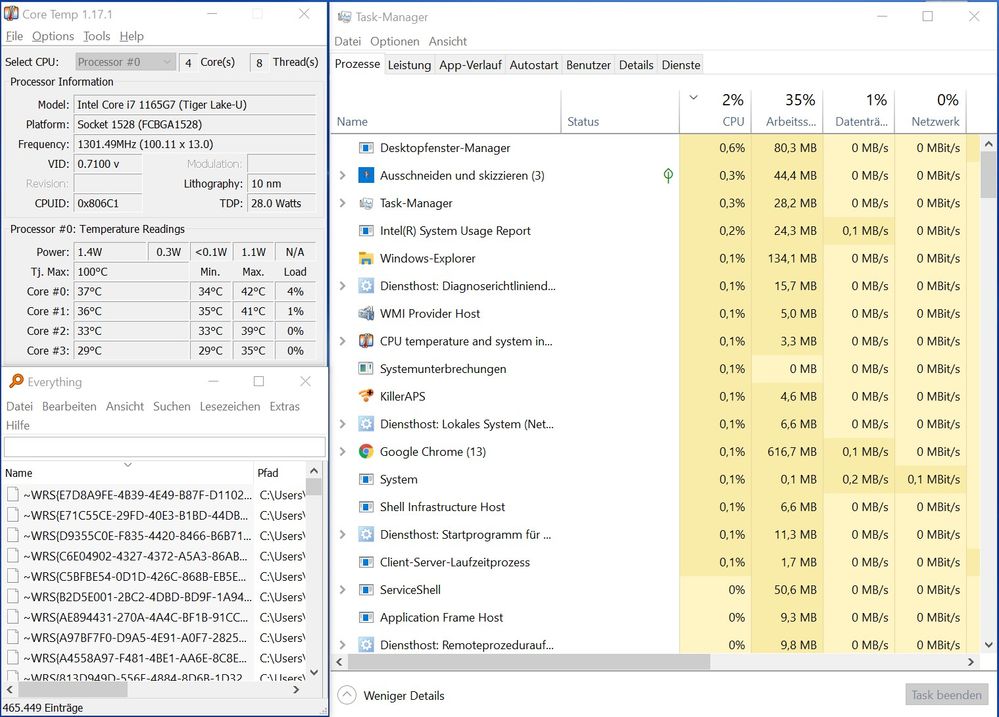Image resolution: width=999 pixels, height=717 pixels.
Task: Open the Benutzer tab
Action: coord(588,65)
